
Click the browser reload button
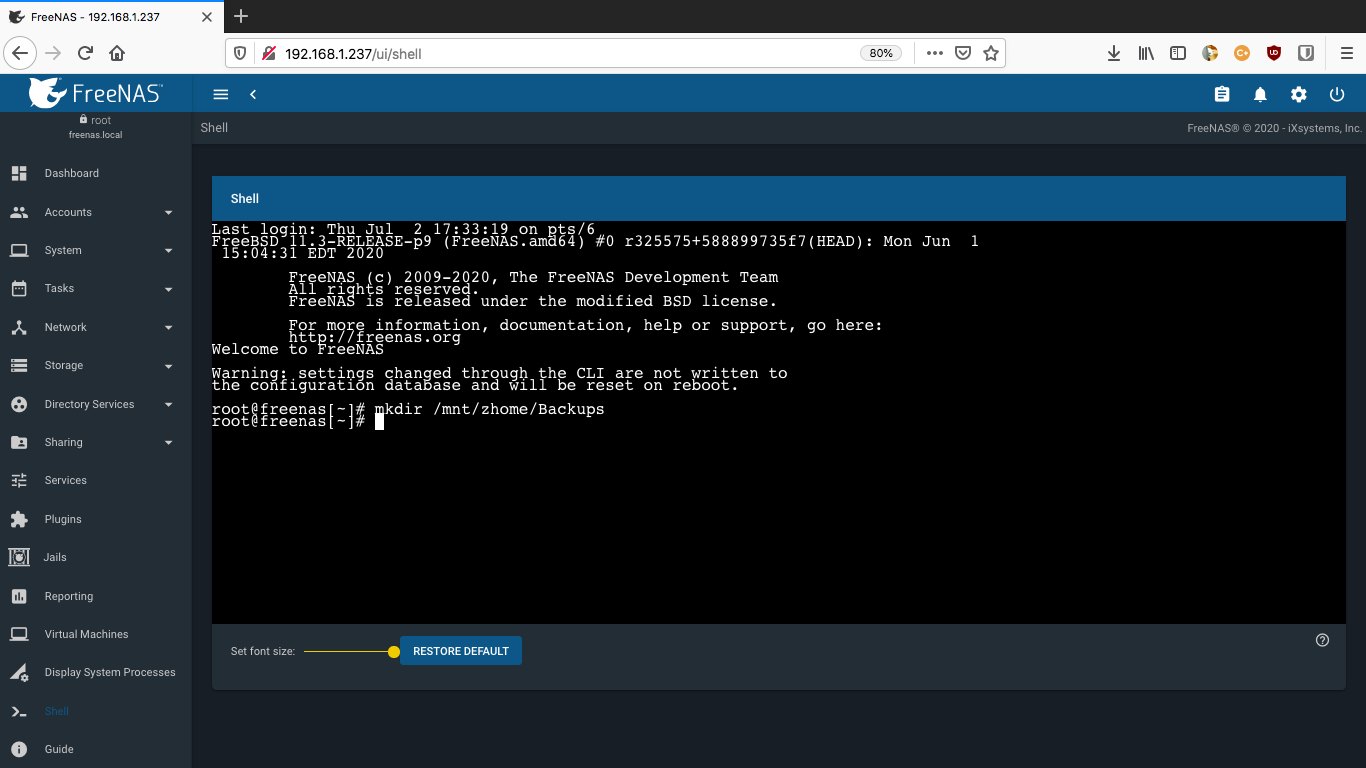[x=85, y=53]
